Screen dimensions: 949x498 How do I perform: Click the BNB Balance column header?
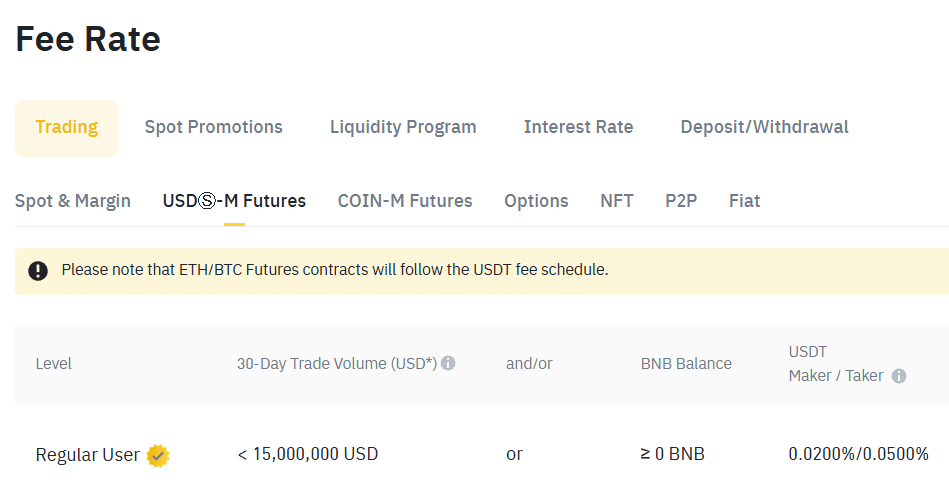click(x=686, y=364)
